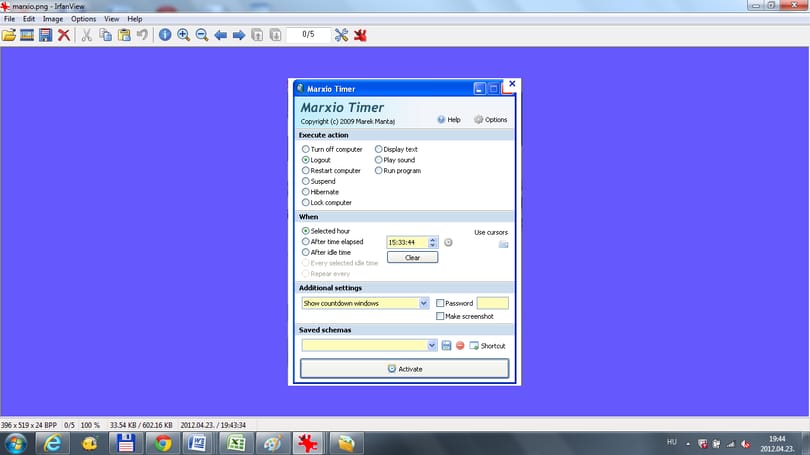Open IrfanView settings with the tools icon
This screenshot has width=810, height=455.
(341, 35)
